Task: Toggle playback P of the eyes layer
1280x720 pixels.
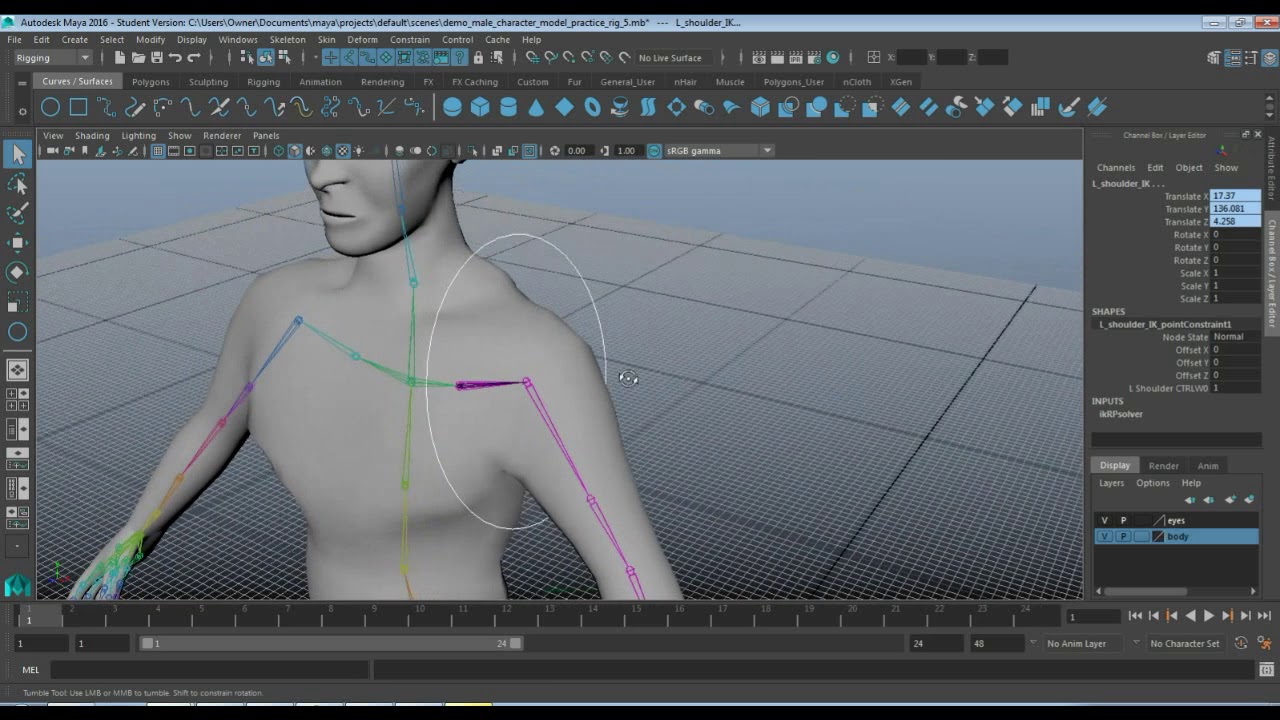Action: pyautogui.click(x=1123, y=520)
